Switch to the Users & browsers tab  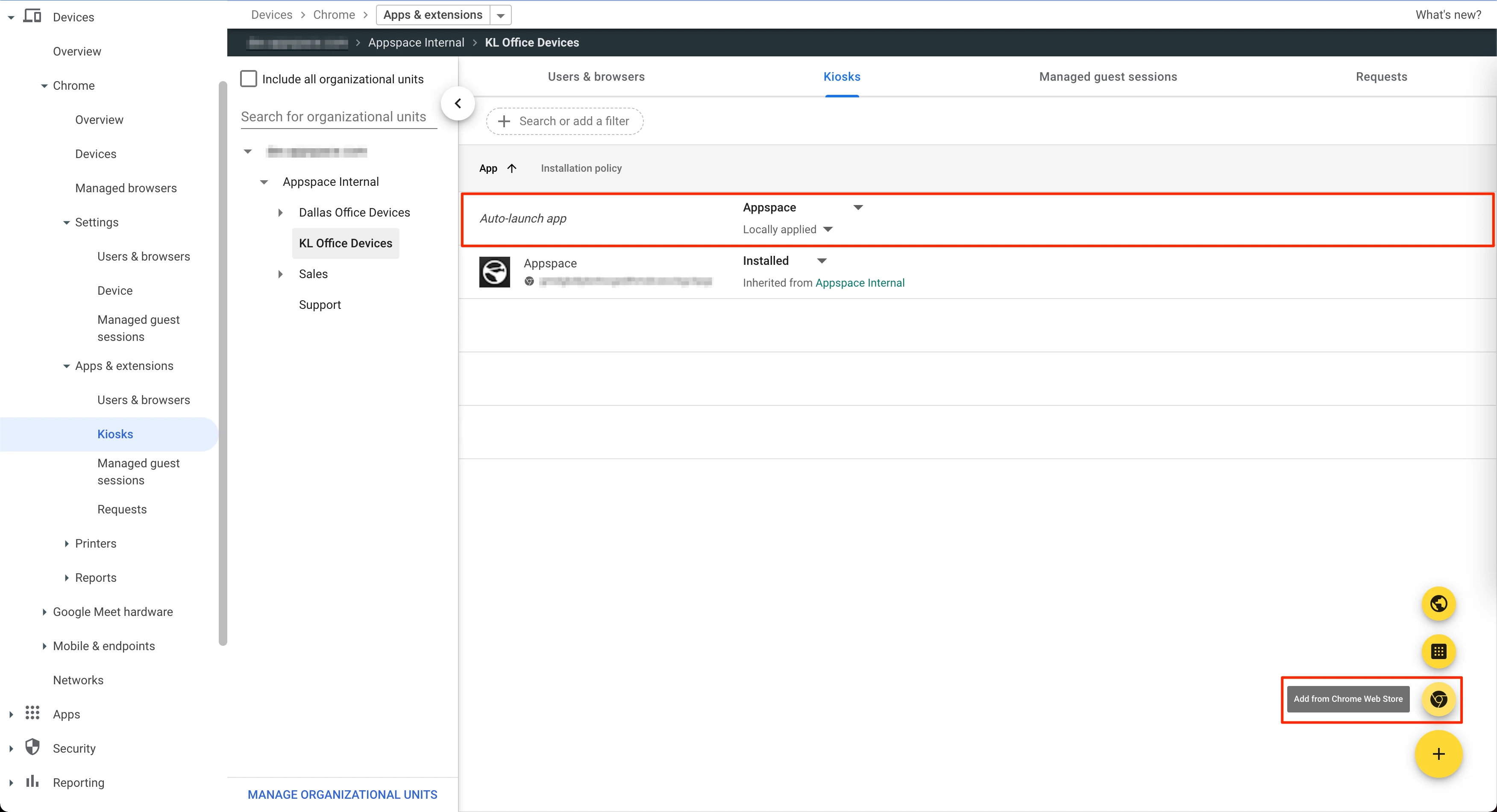(596, 76)
